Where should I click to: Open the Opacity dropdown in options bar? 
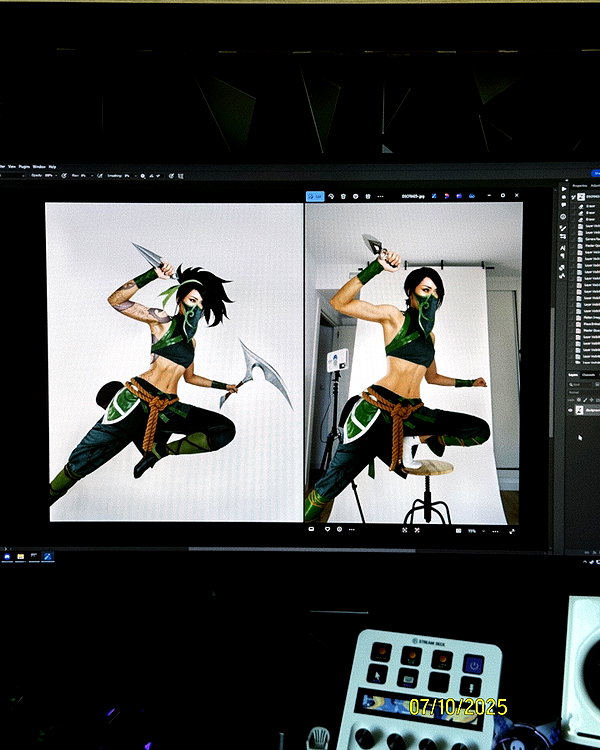56,176
